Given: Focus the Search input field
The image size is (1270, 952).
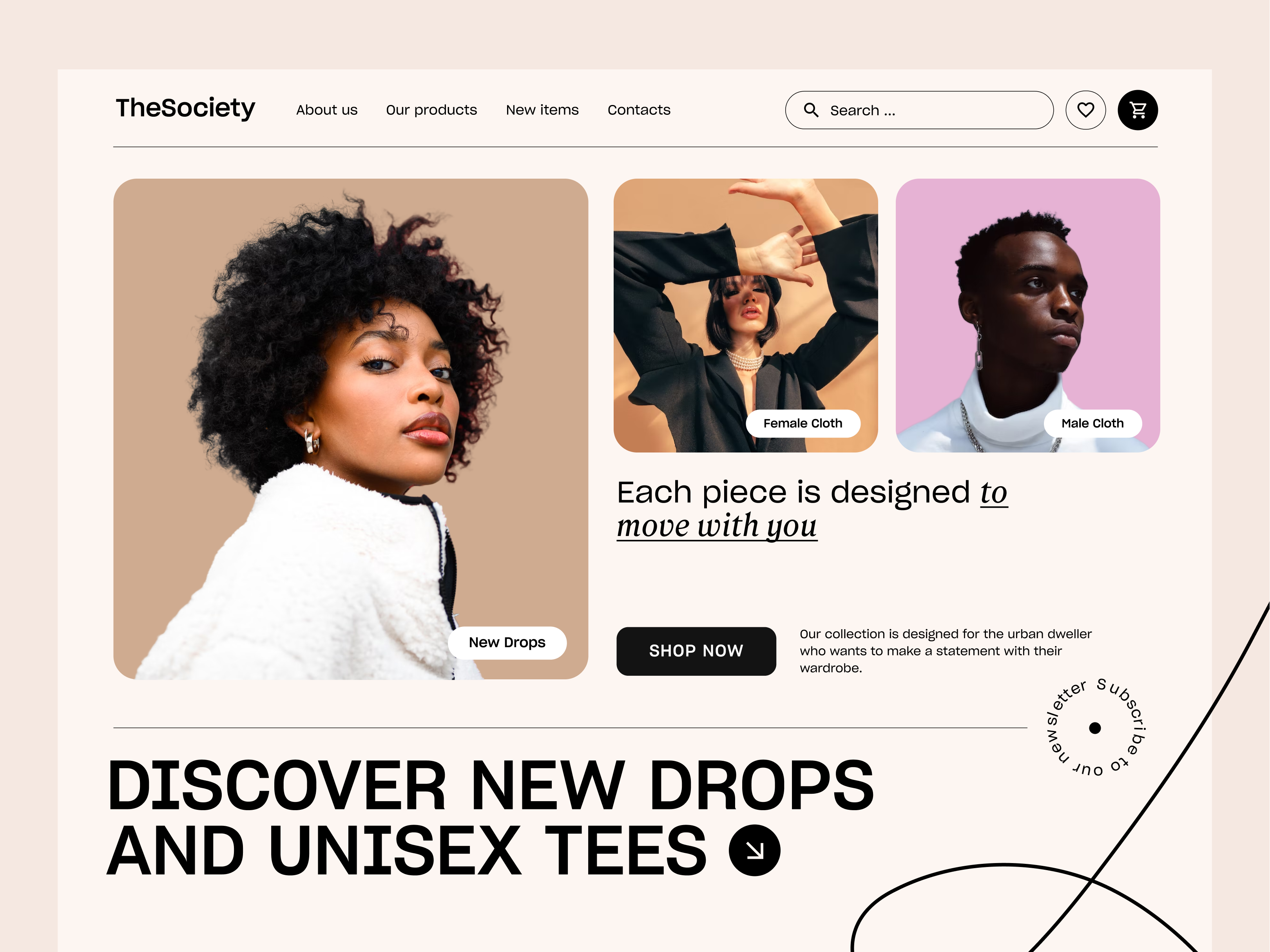Looking at the screenshot, I should click(x=919, y=110).
